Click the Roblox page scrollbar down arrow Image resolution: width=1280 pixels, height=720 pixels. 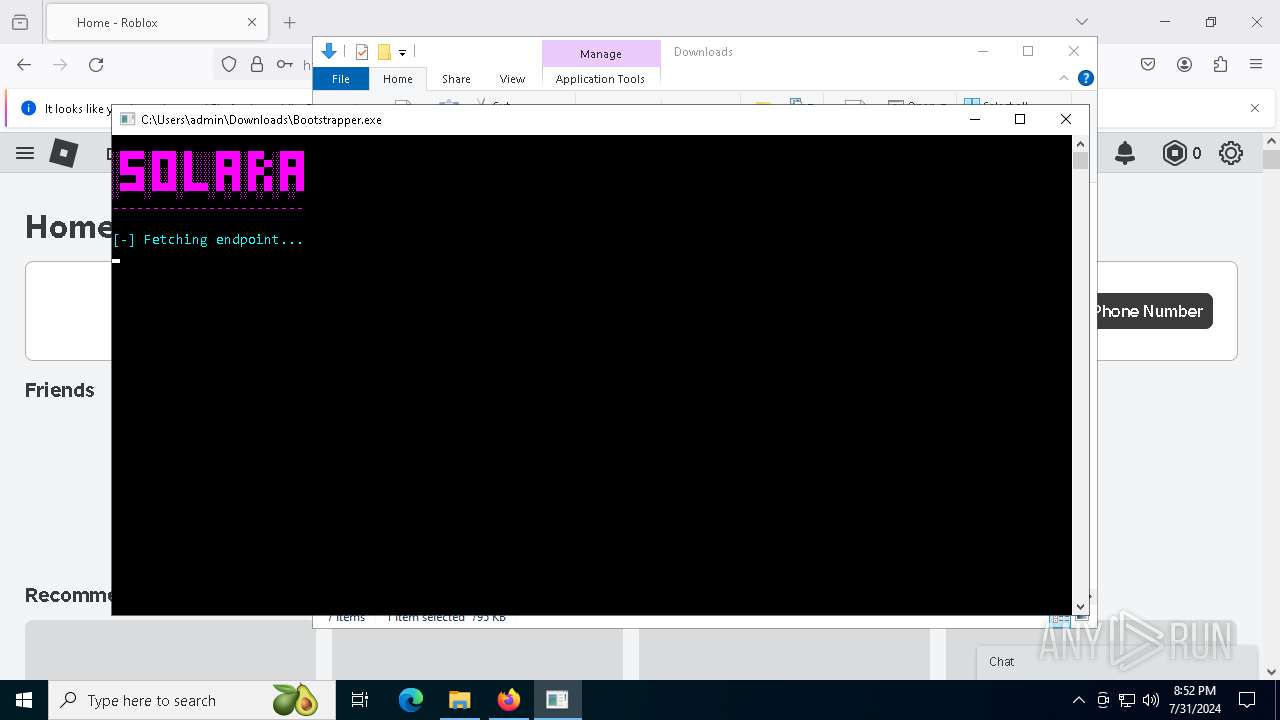[x=1271, y=672]
